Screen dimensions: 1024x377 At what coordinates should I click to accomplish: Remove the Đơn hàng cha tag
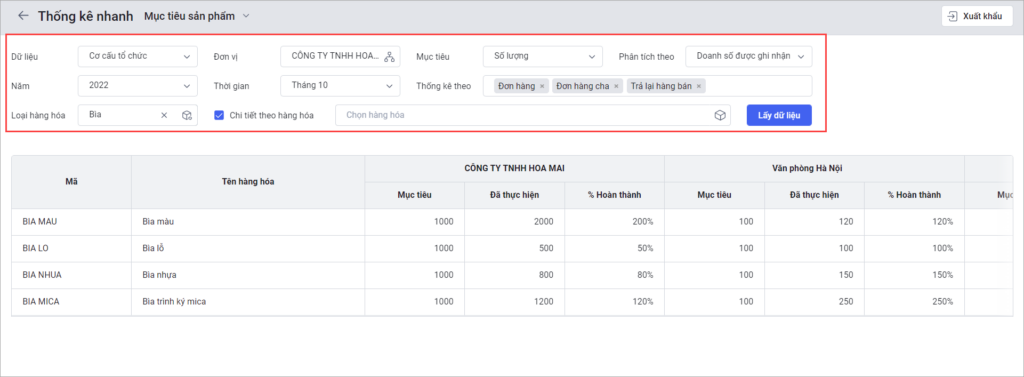(616, 86)
